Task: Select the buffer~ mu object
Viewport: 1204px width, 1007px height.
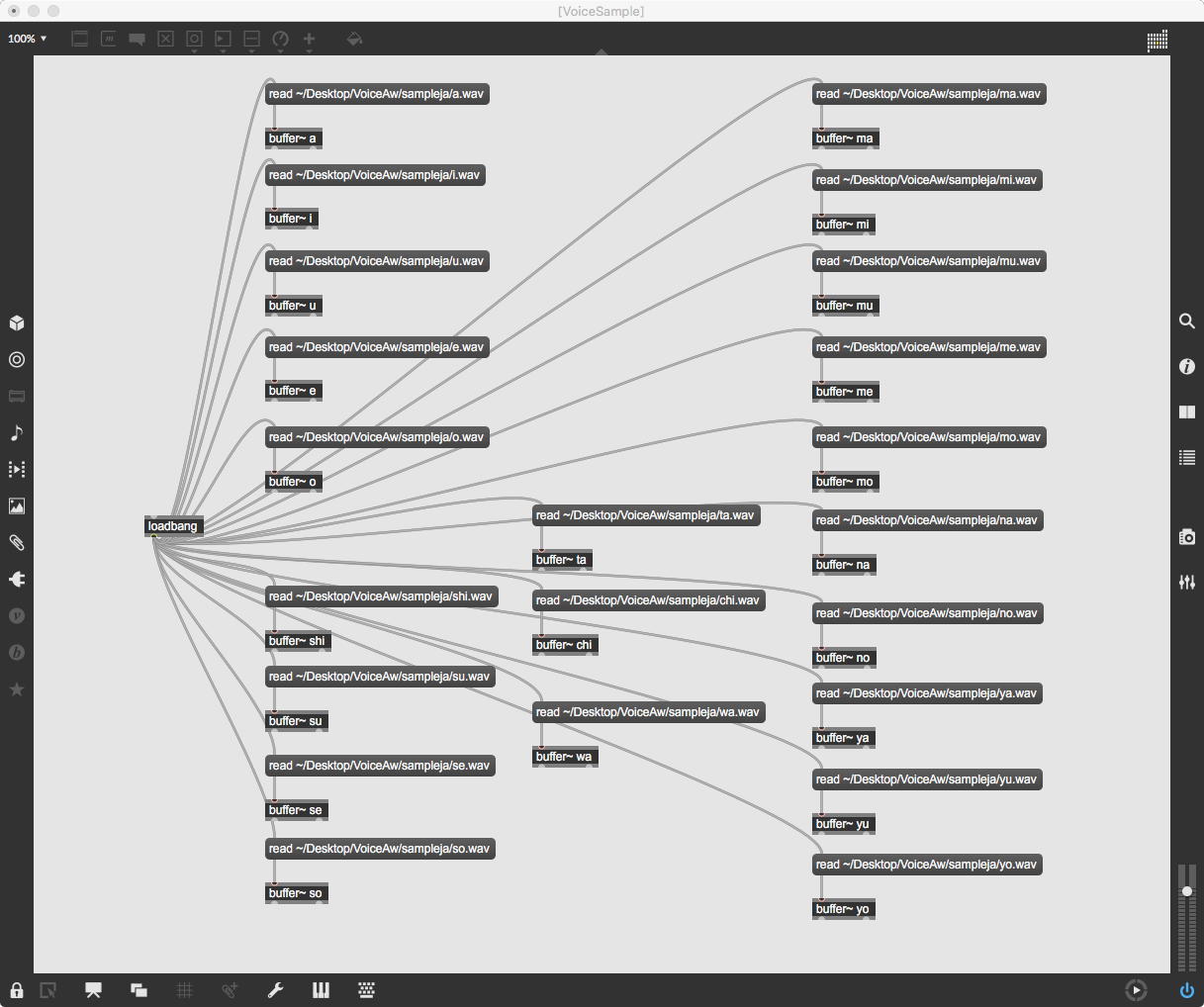Action: [845, 306]
